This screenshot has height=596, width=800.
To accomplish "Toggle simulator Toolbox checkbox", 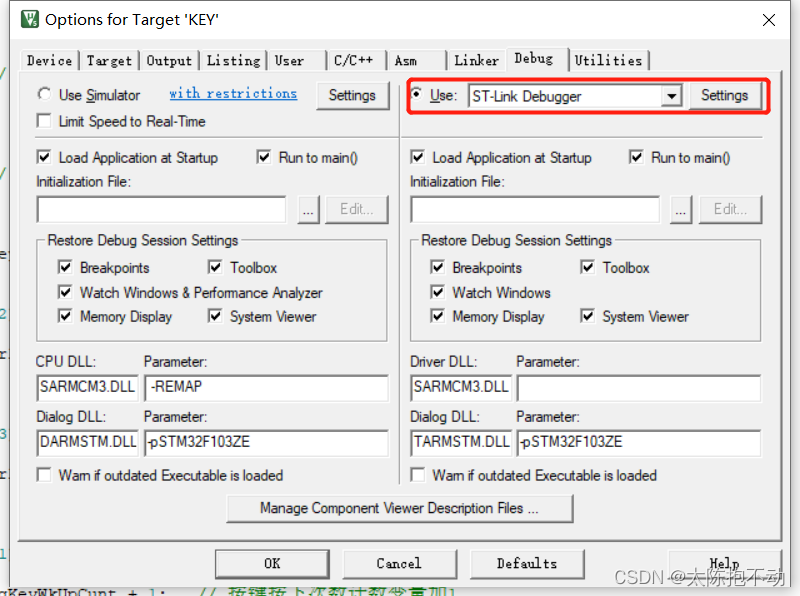I will point(215,267).
